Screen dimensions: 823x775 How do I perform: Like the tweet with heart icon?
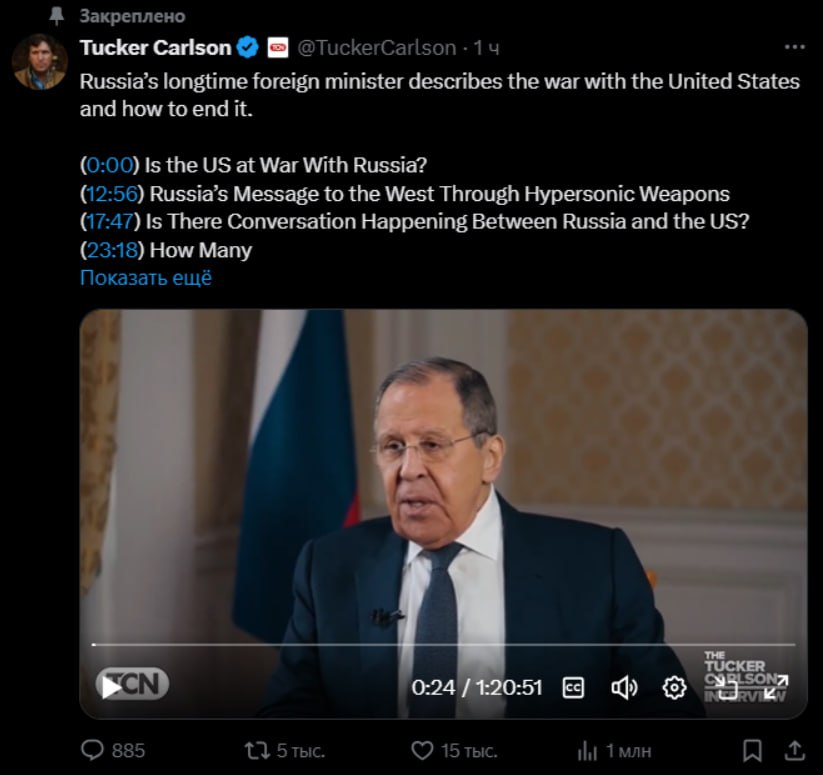point(424,750)
